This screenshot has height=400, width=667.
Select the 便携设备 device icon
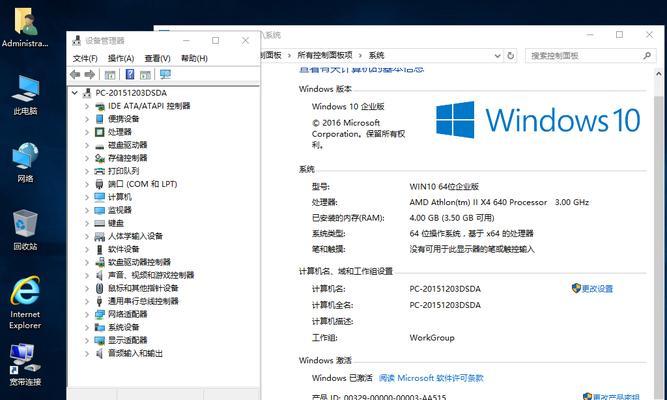(100, 119)
